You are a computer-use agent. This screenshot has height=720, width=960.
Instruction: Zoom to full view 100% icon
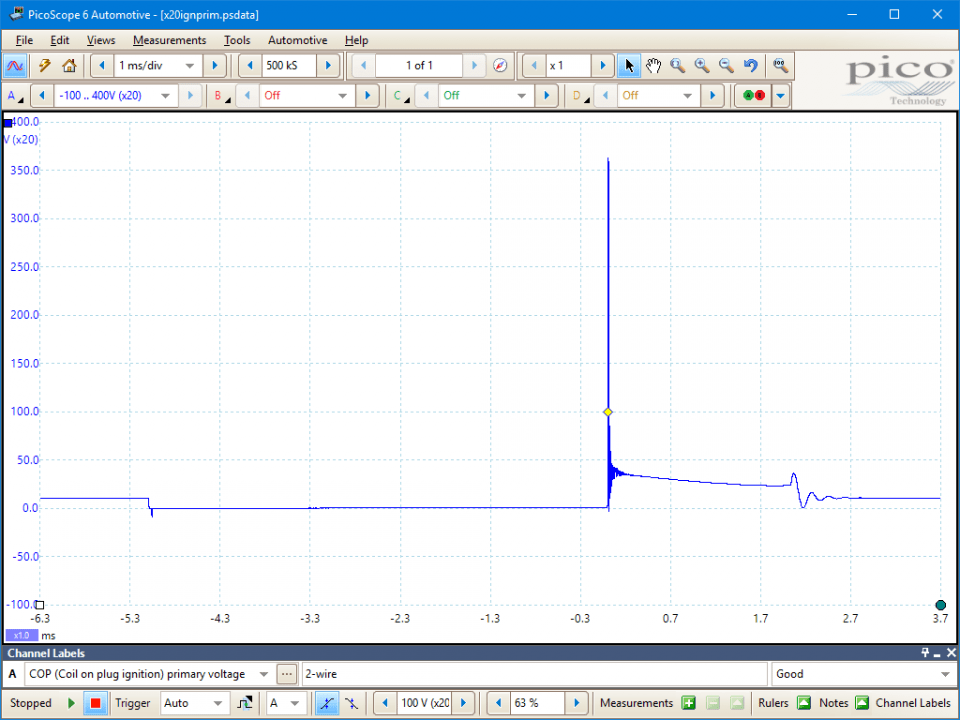click(780, 66)
